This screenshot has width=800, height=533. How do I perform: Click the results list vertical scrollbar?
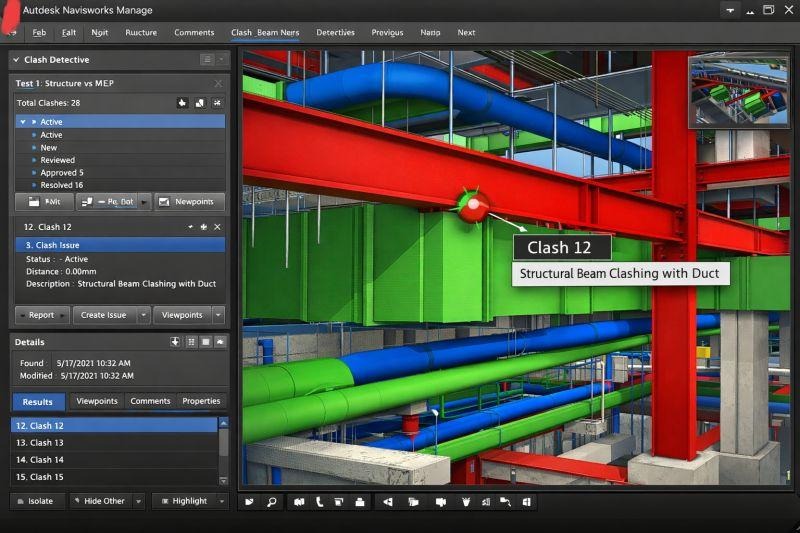tap(223, 451)
